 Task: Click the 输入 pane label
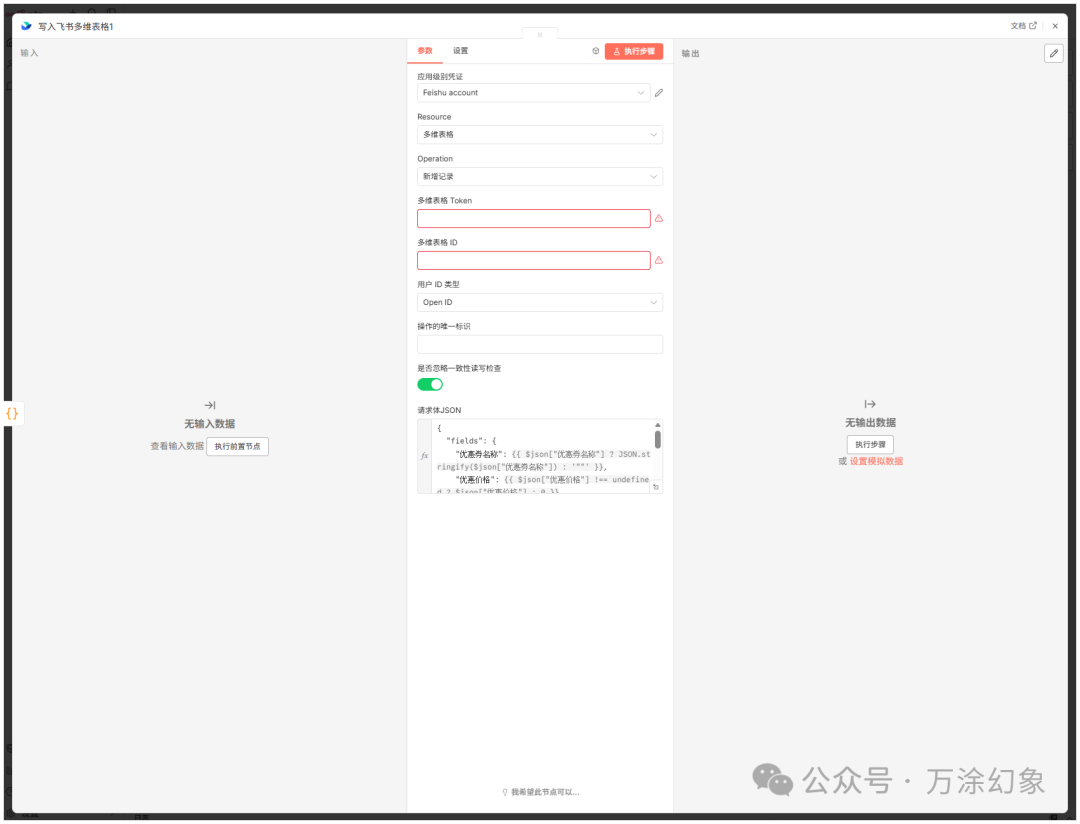(30, 53)
